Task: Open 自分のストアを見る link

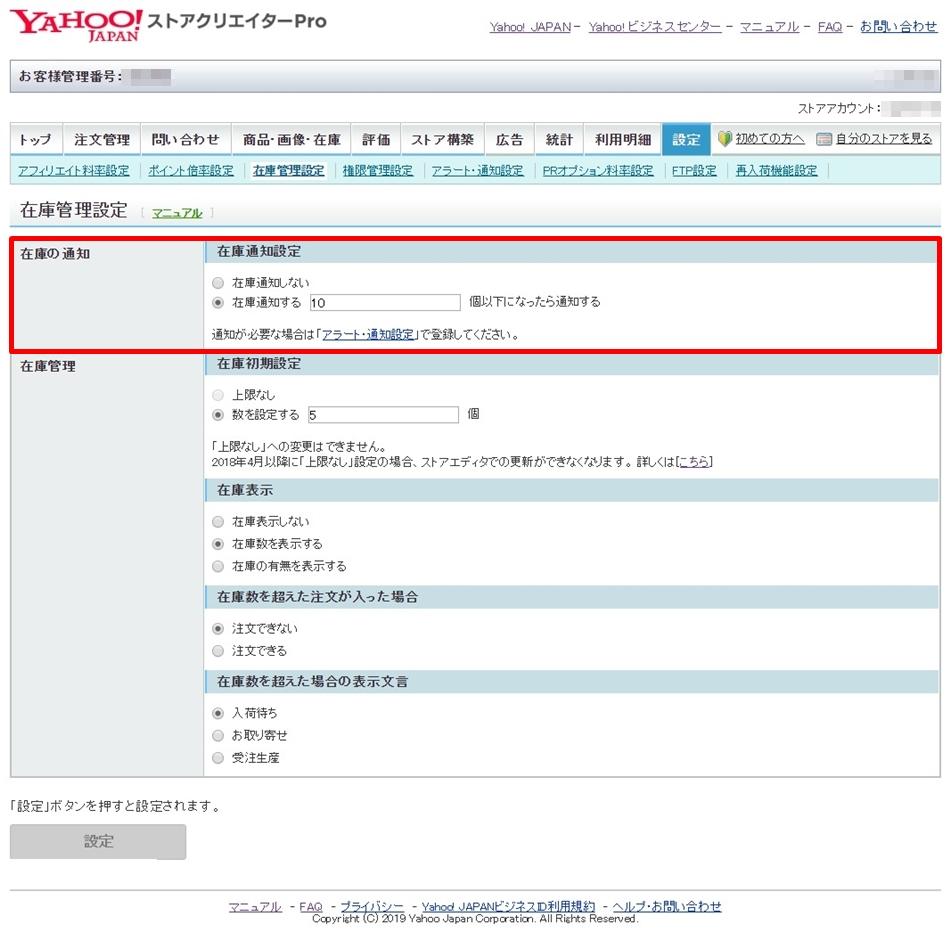Action: coord(884,139)
